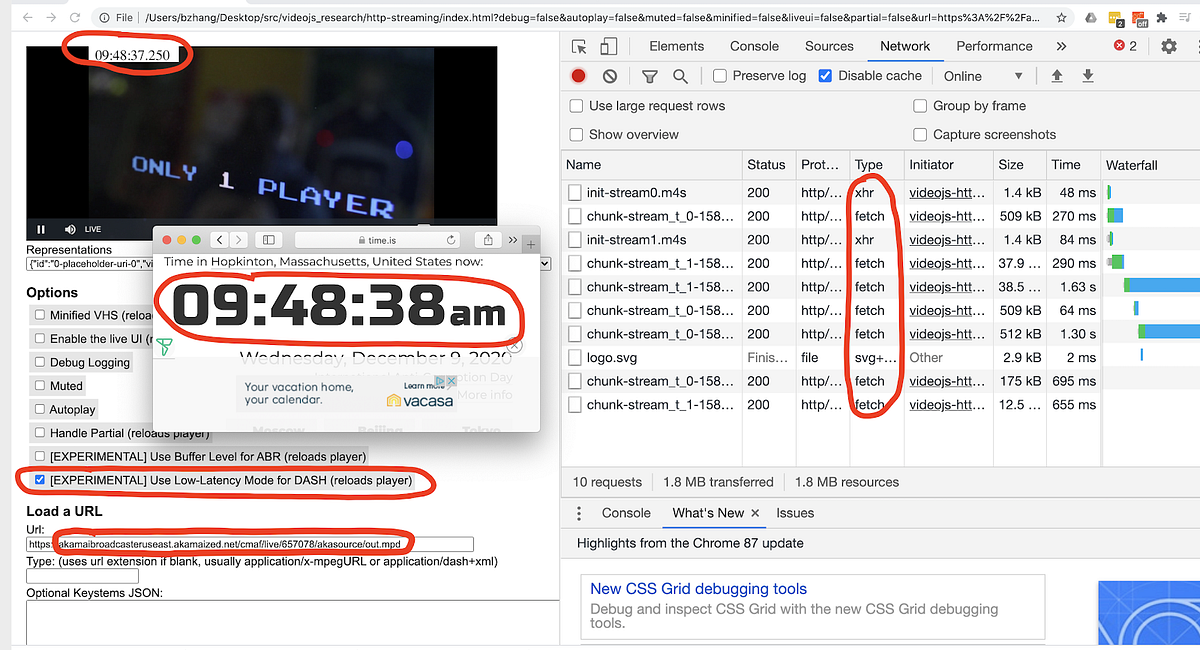Open DevTools settings gear
The height and width of the screenshot is (650, 1200).
[x=1169, y=46]
